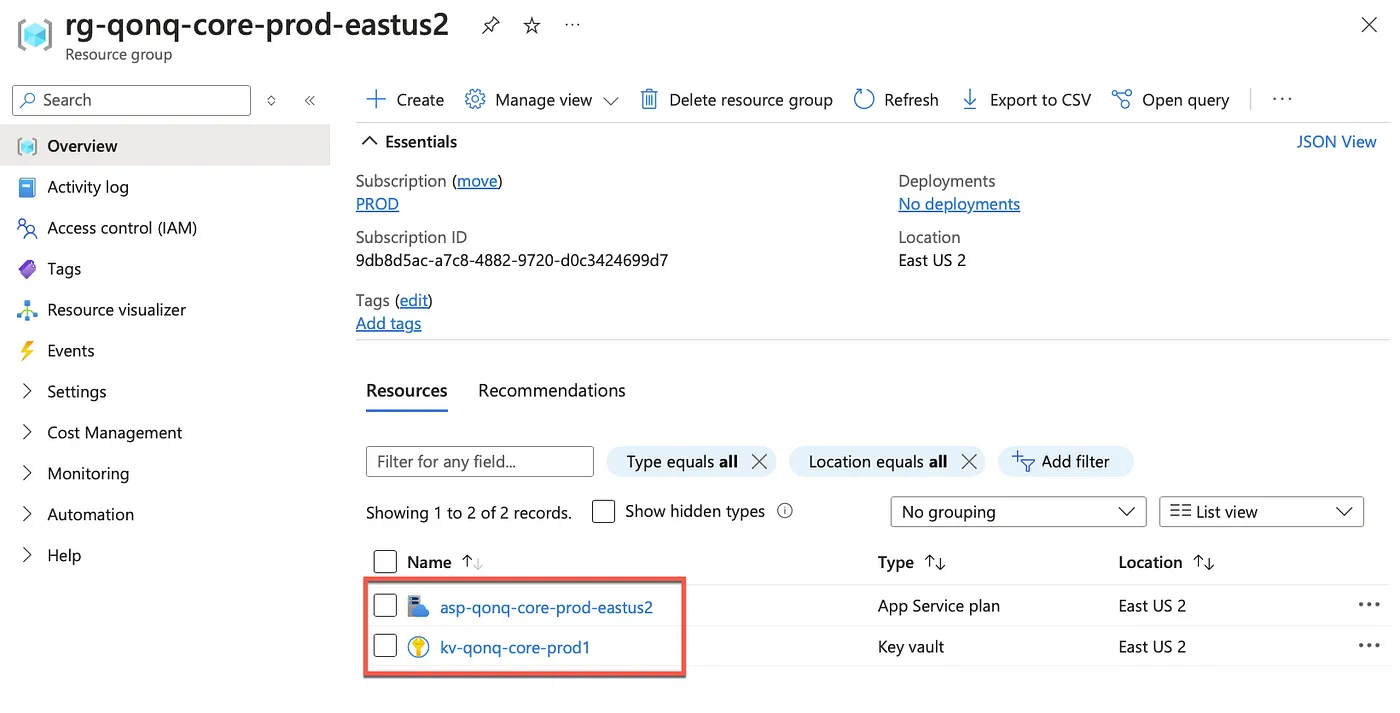Click the hidden types info icon
This screenshot has height=713, width=1400.
coord(785,511)
